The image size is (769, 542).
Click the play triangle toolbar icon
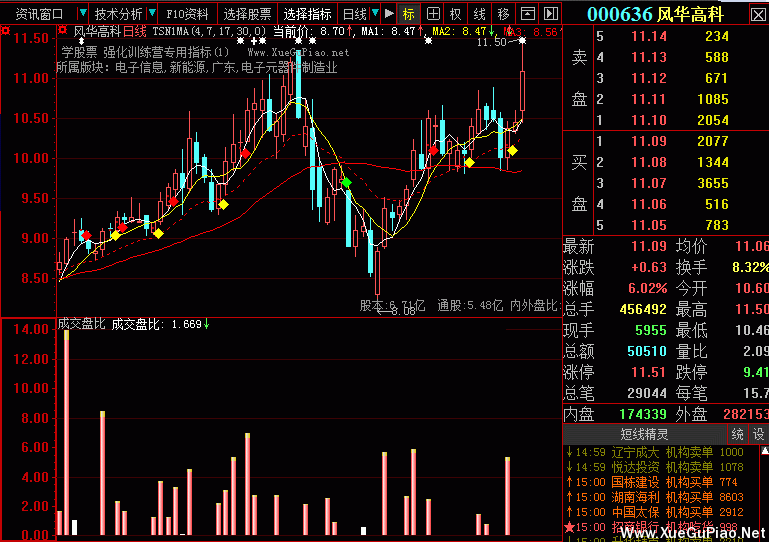coord(389,13)
